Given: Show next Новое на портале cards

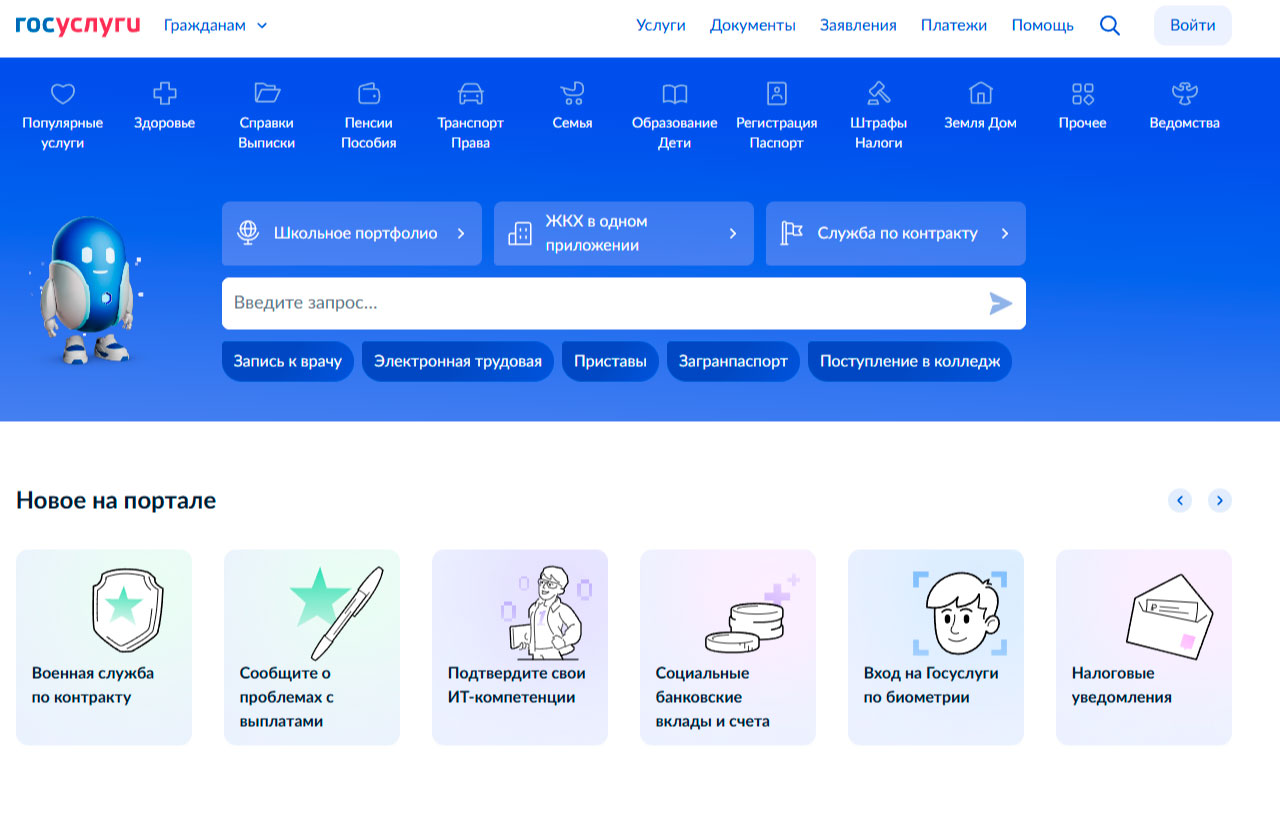Looking at the screenshot, I should [1220, 500].
